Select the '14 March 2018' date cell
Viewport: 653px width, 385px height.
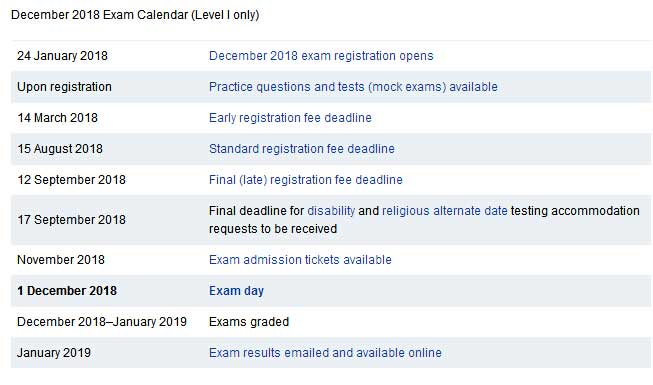click(x=57, y=118)
